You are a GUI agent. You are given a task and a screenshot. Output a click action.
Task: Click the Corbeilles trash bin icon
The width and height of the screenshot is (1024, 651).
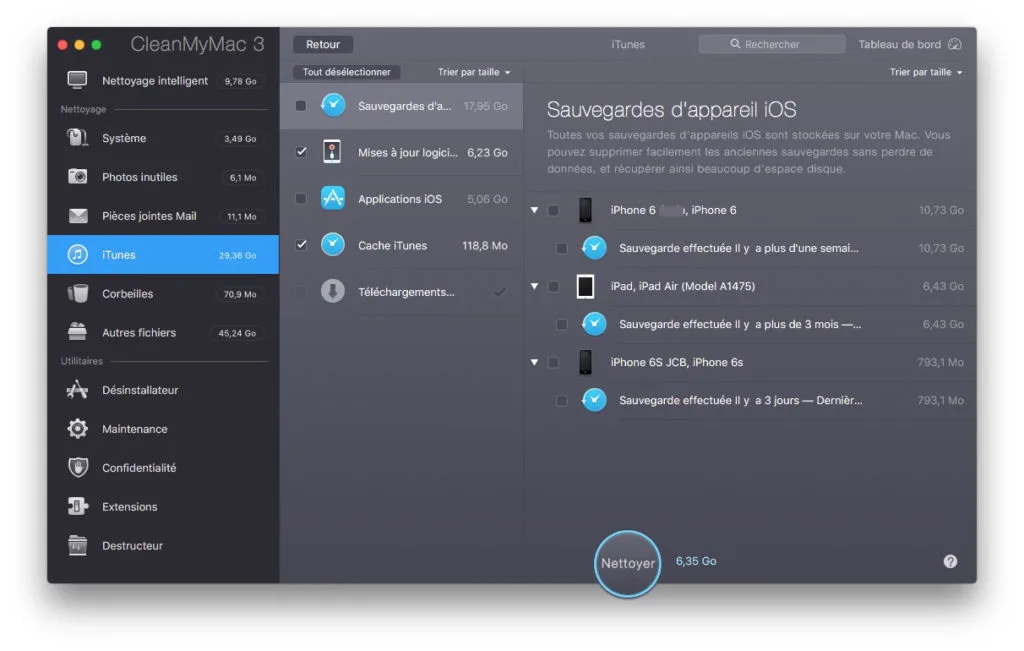pos(78,293)
